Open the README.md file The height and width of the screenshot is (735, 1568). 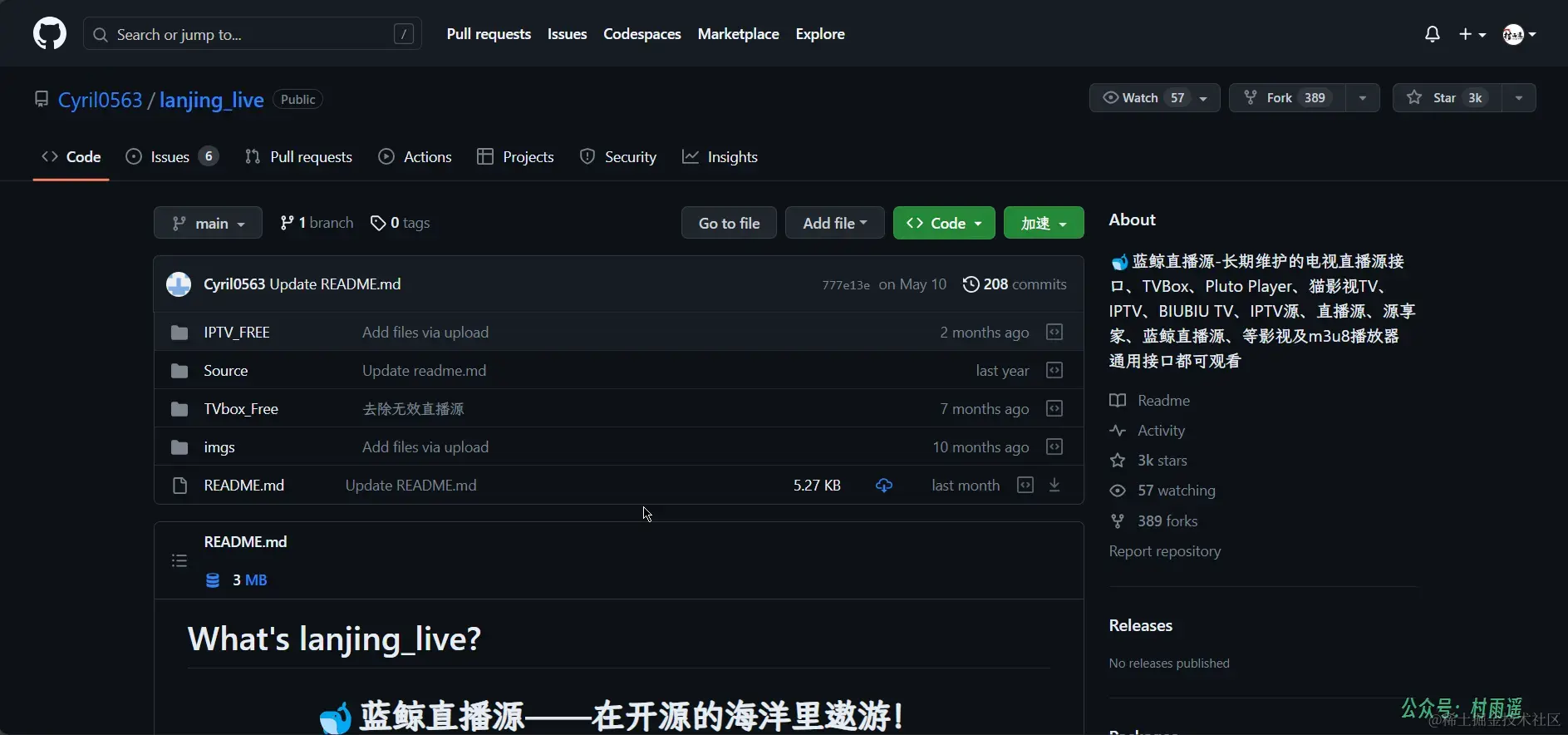pyautogui.click(x=244, y=486)
